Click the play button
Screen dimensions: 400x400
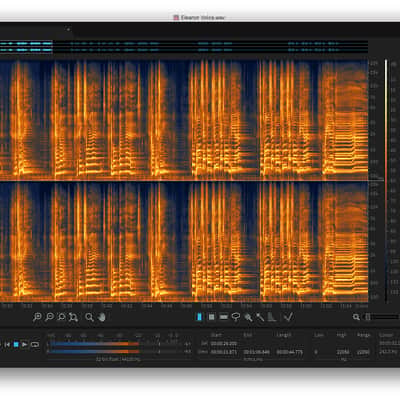pyautogui.click(x=24, y=344)
